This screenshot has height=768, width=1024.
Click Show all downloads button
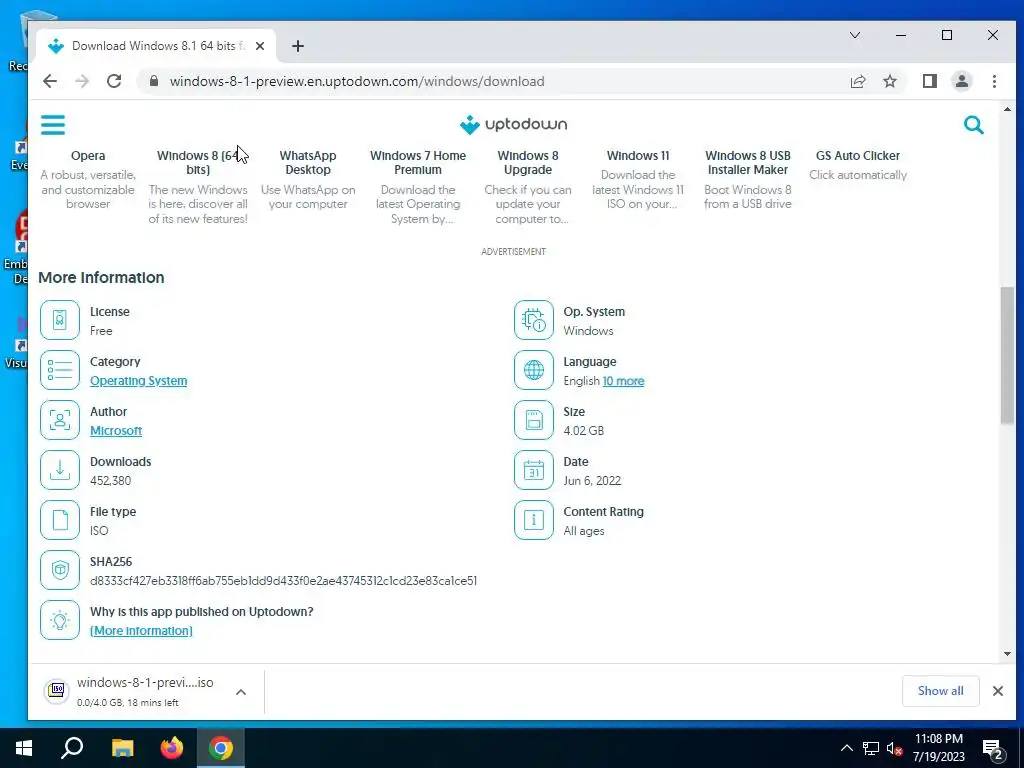click(940, 691)
